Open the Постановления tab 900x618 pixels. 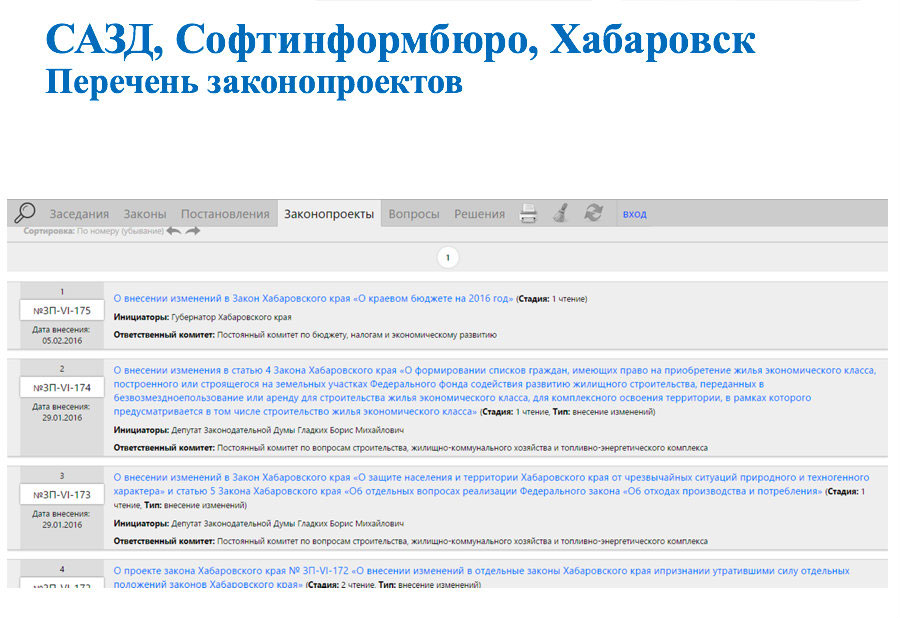(x=225, y=214)
